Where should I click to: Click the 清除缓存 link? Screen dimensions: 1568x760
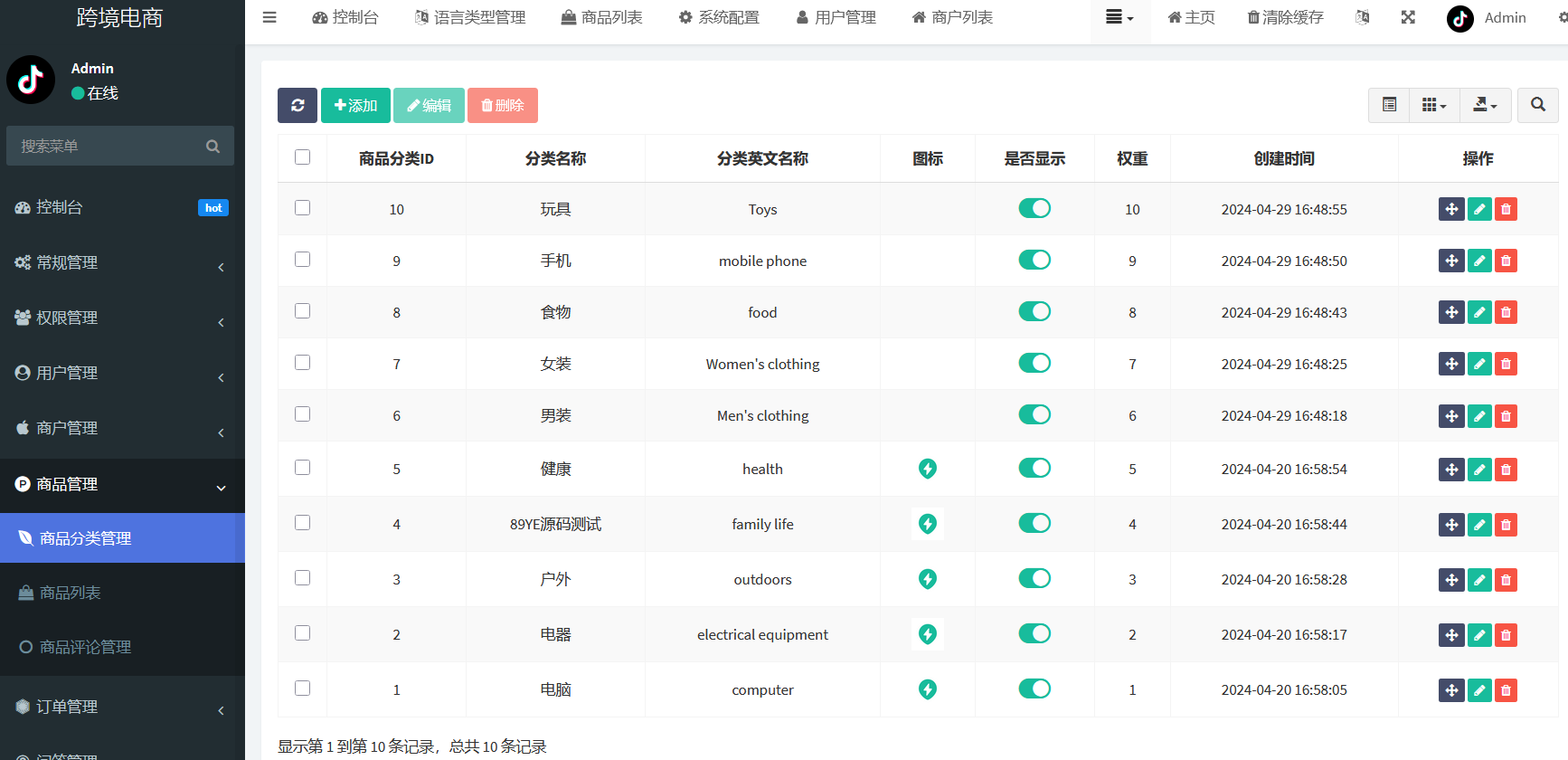click(1285, 17)
